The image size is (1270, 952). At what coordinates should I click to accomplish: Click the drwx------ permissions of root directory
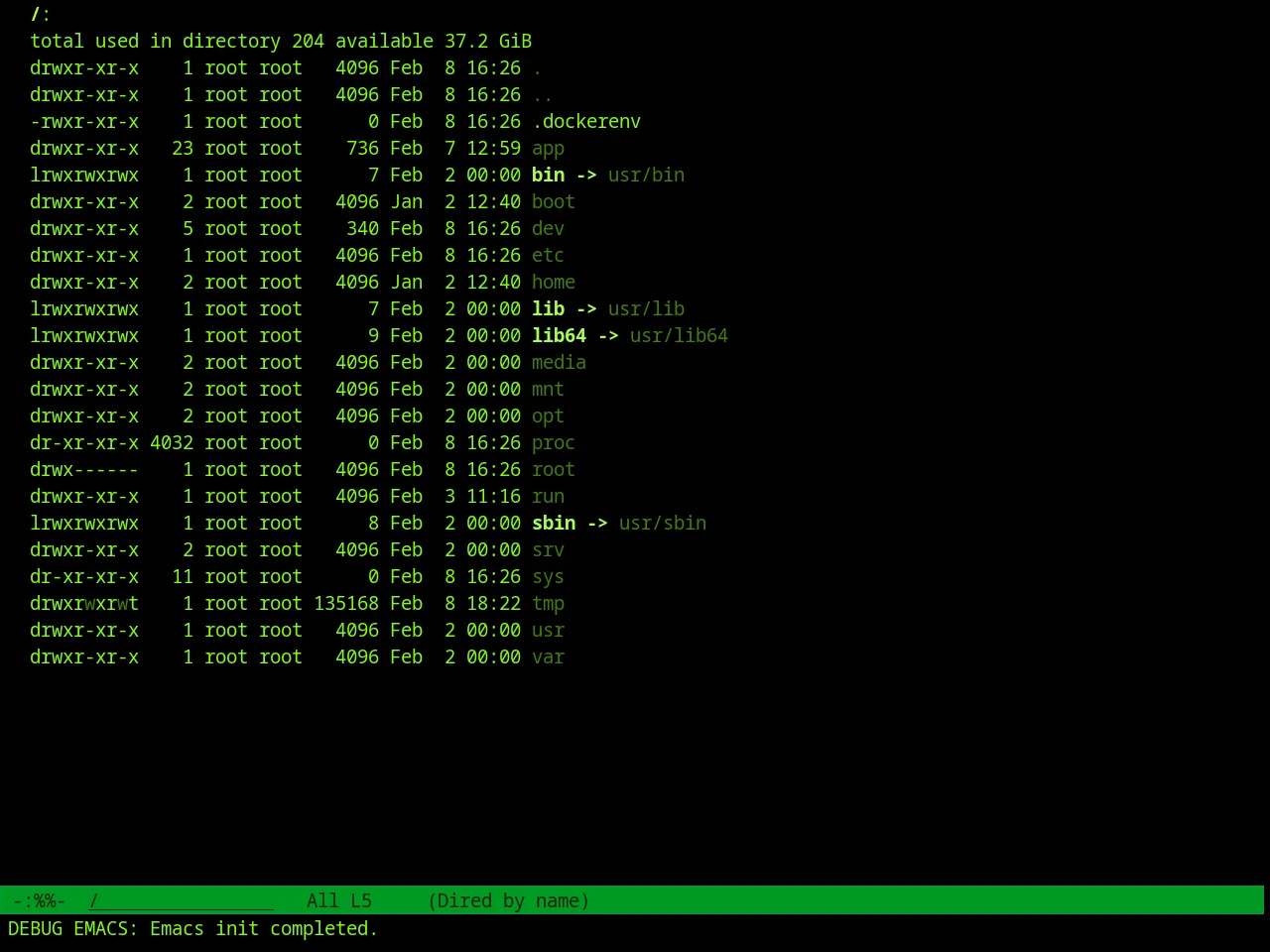(x=84, y=470)
